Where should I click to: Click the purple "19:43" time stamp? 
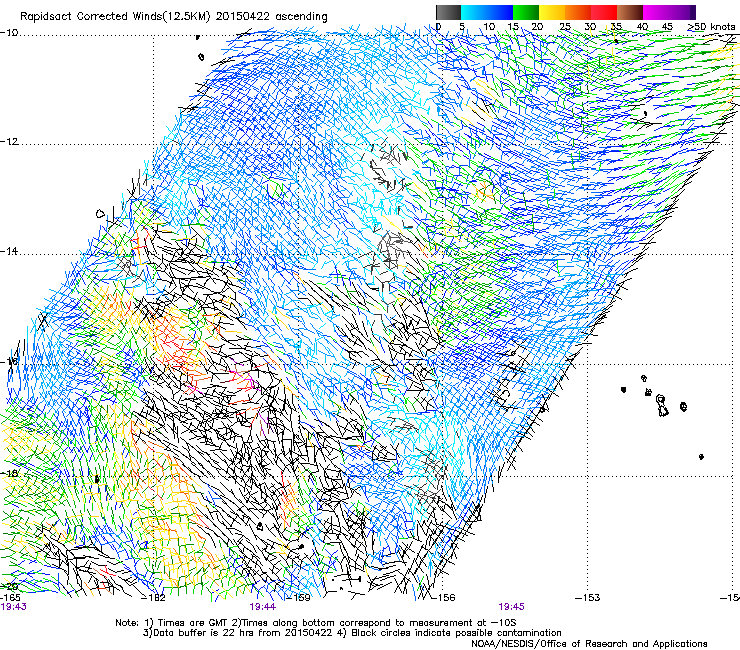point(14,607)
